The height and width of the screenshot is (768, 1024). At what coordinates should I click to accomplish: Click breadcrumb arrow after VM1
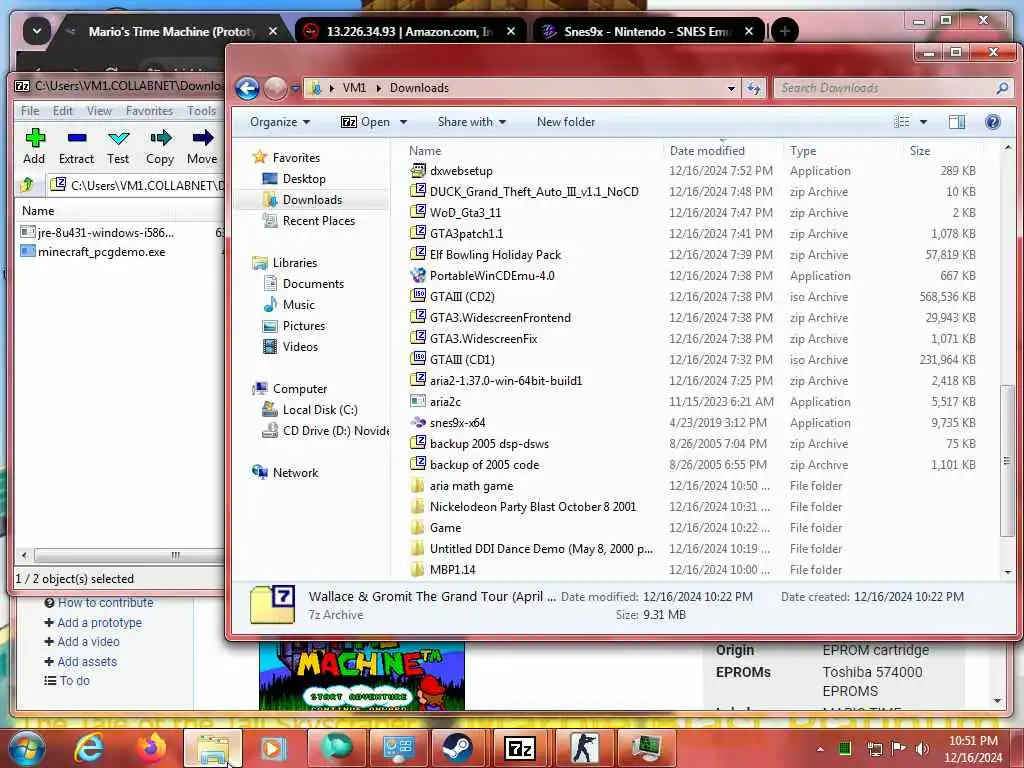coord(378,88)
